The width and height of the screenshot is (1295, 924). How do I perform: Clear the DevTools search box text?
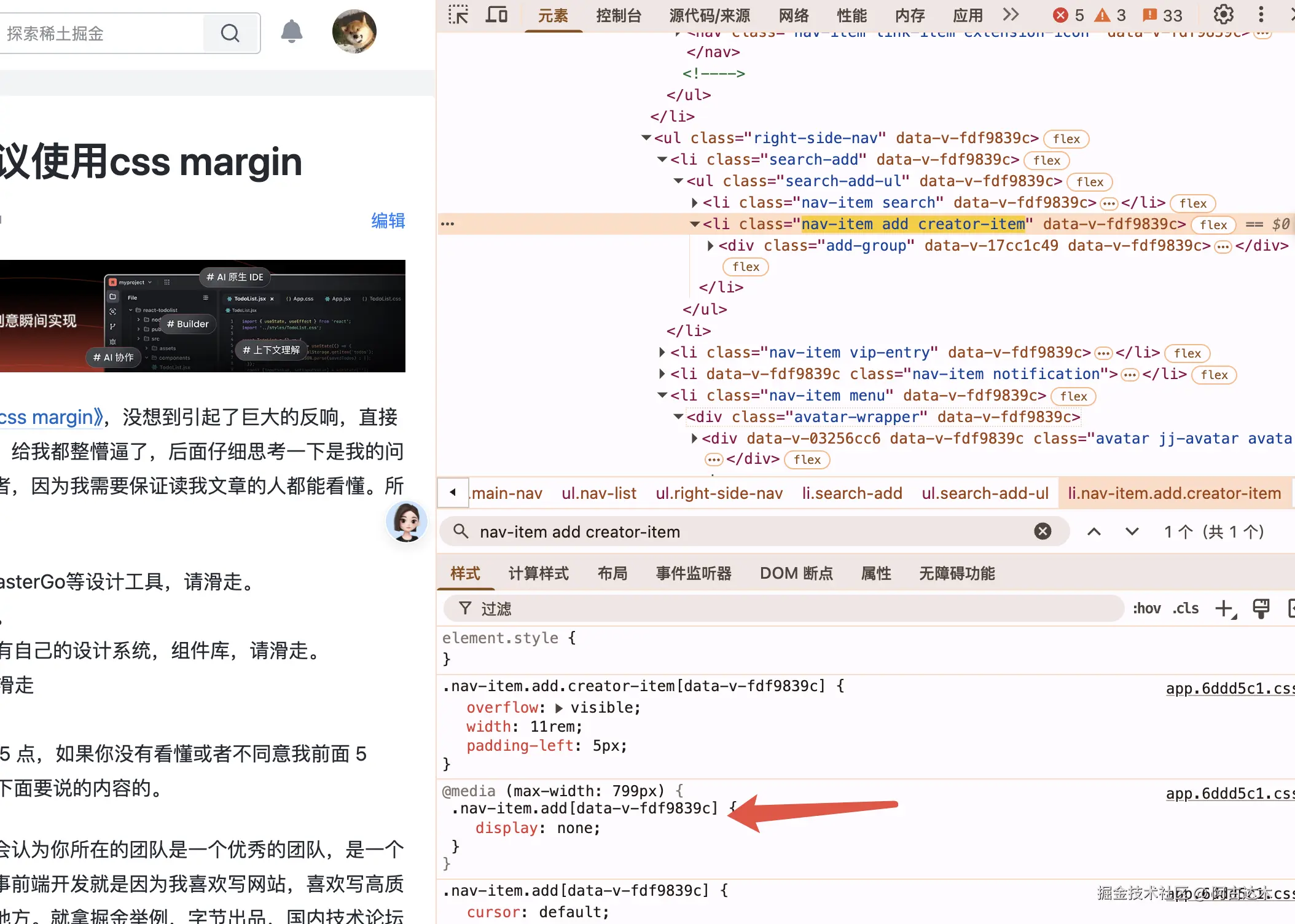1043,531
